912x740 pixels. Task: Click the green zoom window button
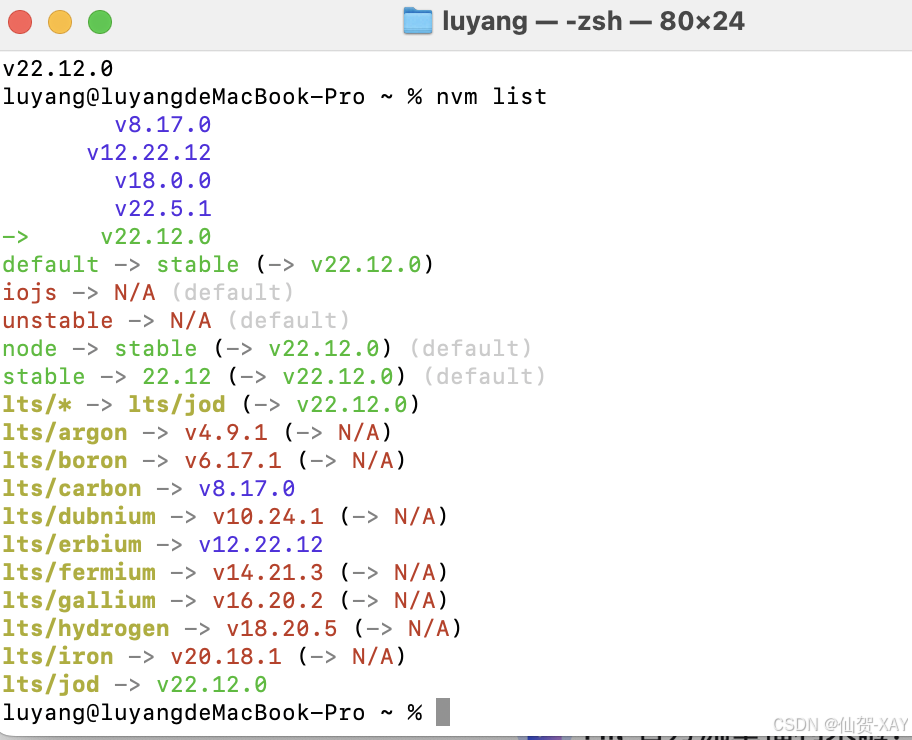tap(100, 22)
